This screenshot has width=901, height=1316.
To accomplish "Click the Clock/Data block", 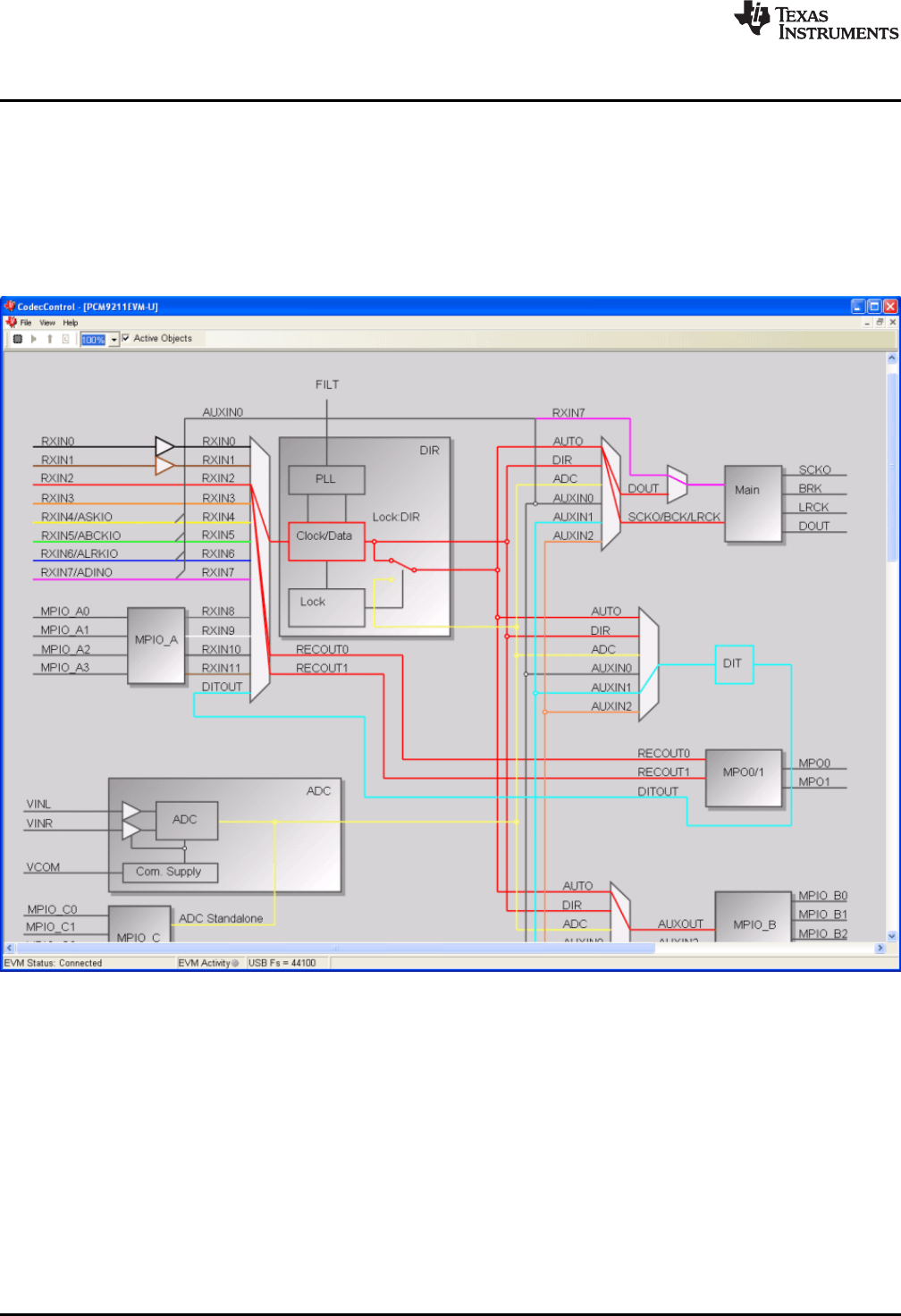I will [x=326, y=541].
